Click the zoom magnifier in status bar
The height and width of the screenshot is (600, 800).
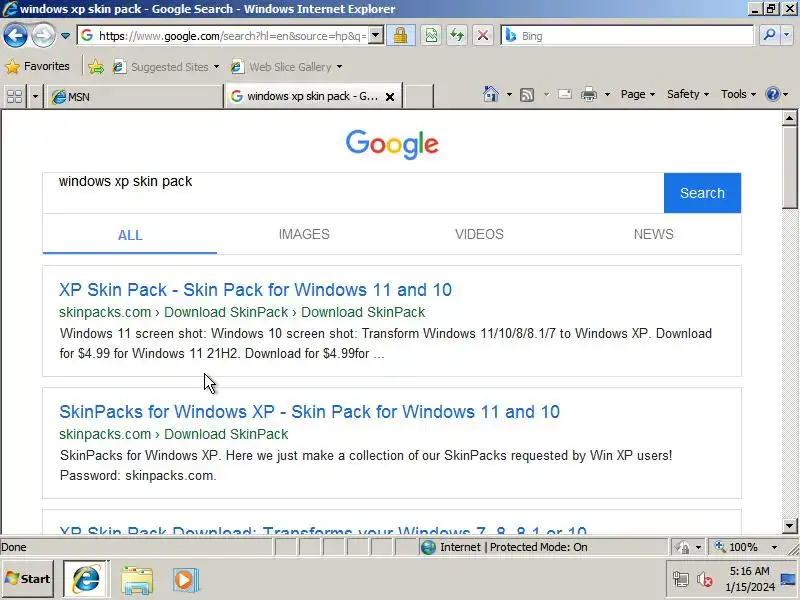tap(719, 546)
